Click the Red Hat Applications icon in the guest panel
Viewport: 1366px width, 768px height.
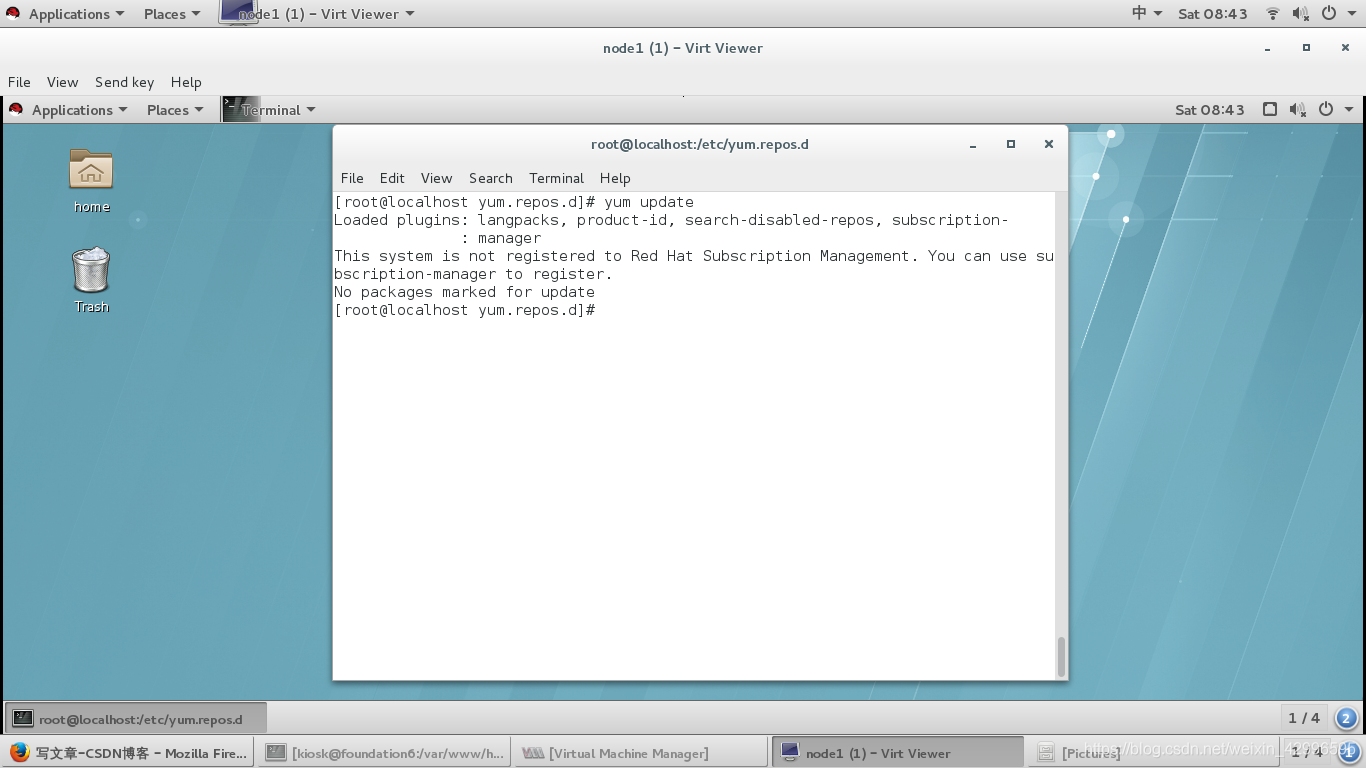pyautogui.click(x=14, y=110)
